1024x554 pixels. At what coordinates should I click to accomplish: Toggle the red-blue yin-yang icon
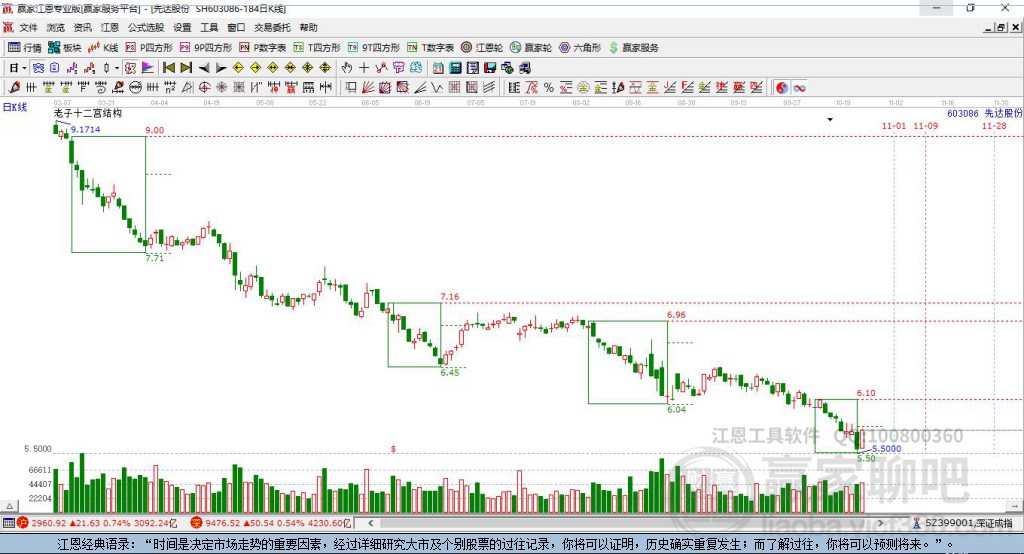(782, 88)
